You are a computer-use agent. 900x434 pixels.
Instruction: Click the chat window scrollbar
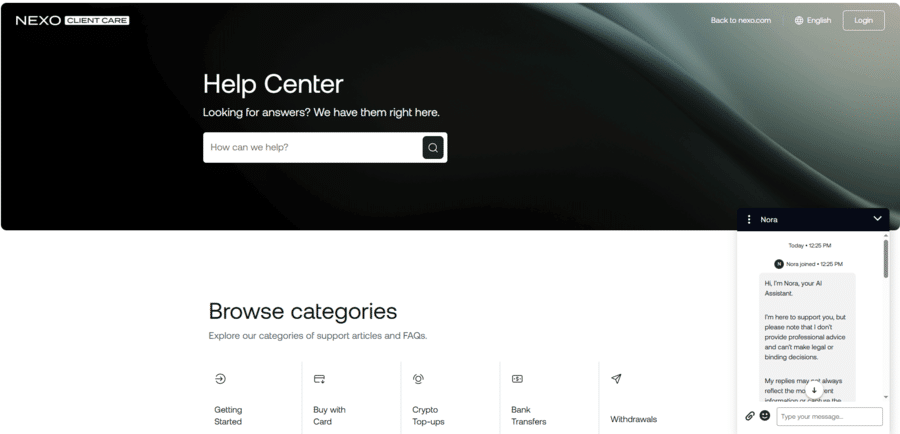tap(885, 258)
